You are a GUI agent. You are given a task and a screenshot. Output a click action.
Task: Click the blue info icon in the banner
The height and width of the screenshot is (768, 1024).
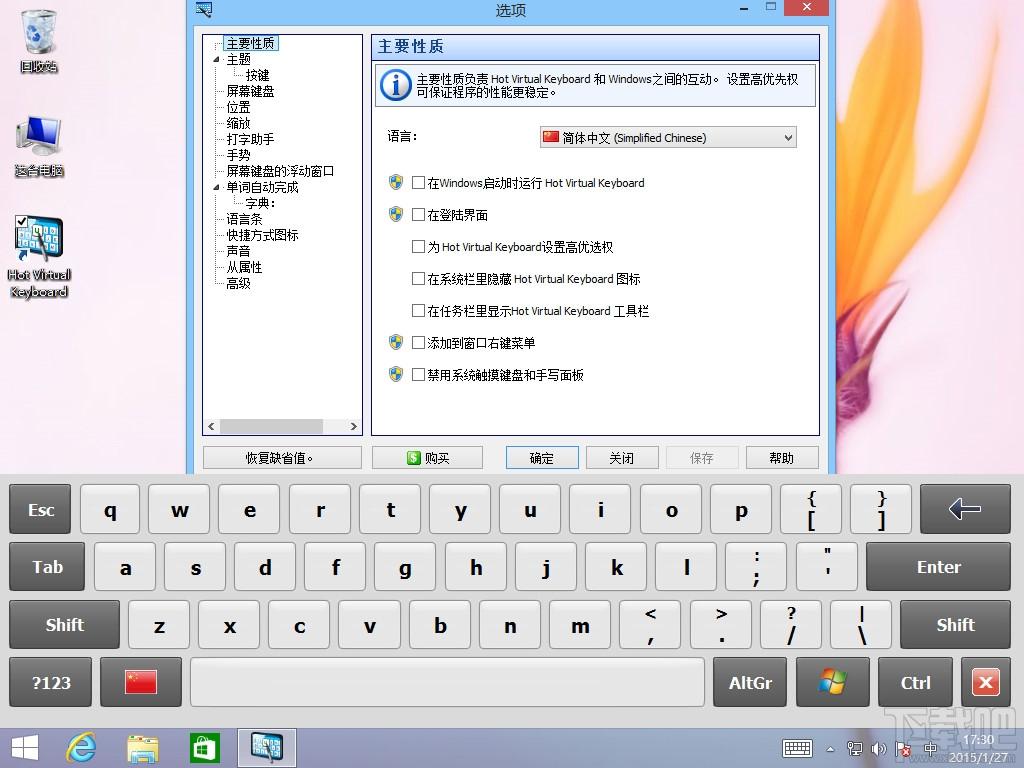click(x=395, y=85)
